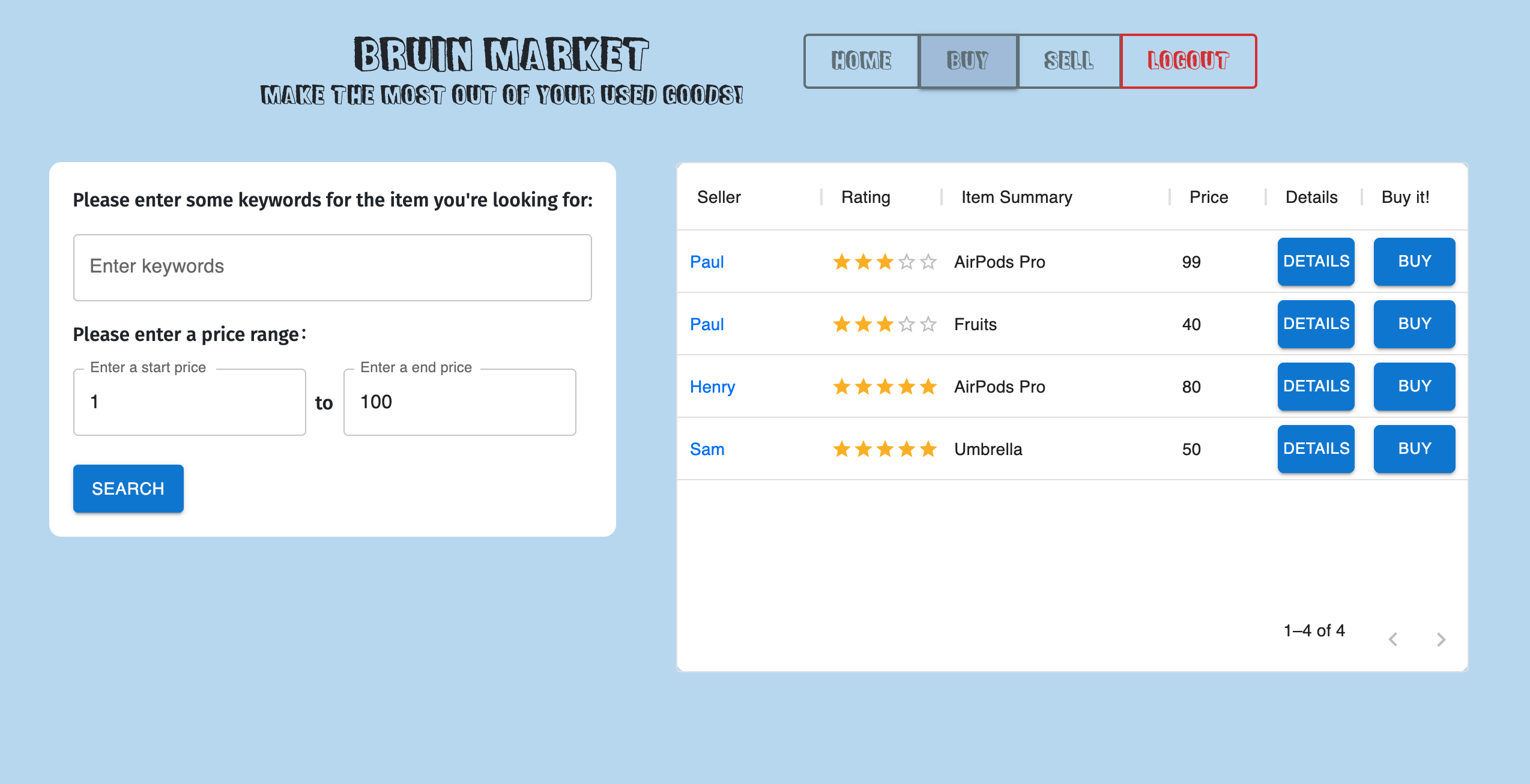
Task: Open details for Fruits listing
Action: pyautogui.click(x=1316, y=324)
